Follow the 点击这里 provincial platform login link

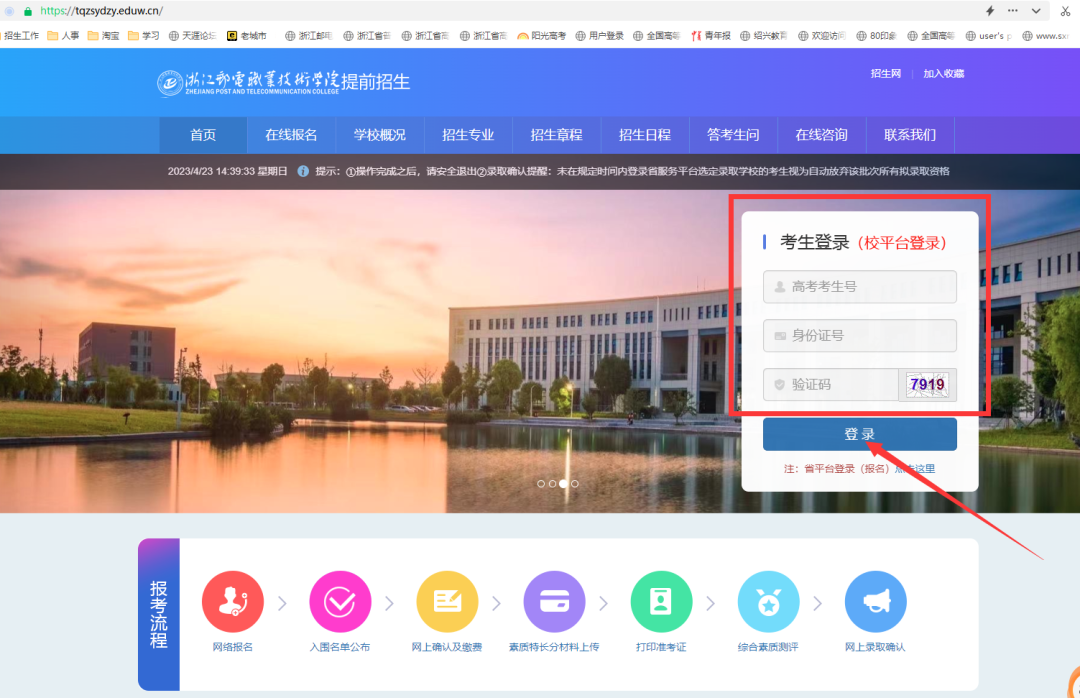915,469
